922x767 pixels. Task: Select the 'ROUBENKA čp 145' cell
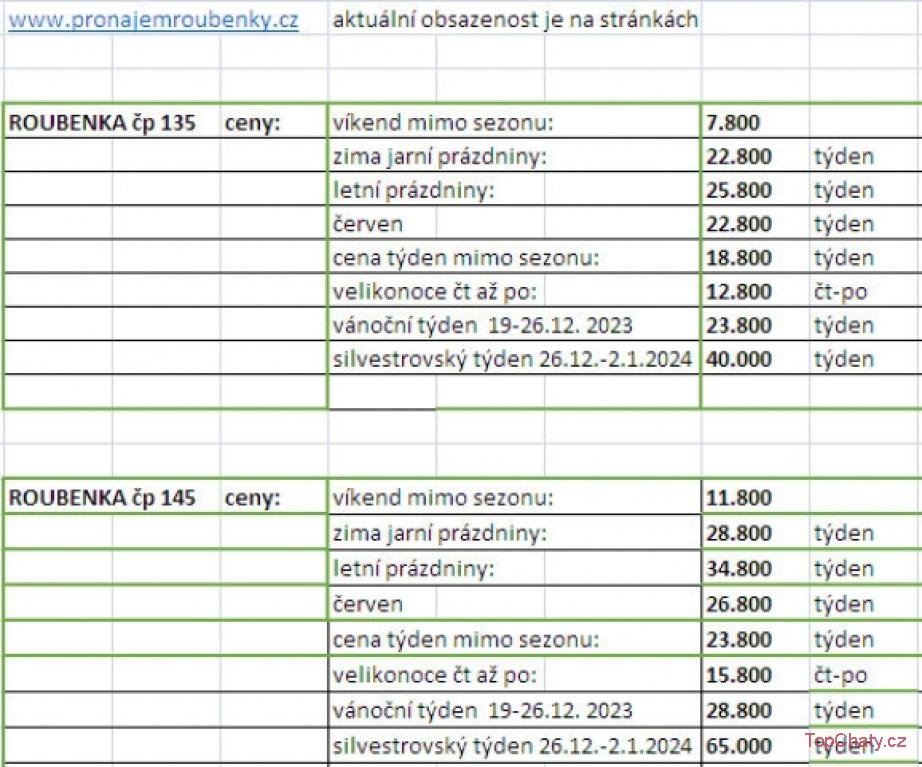tap(102, 498)
